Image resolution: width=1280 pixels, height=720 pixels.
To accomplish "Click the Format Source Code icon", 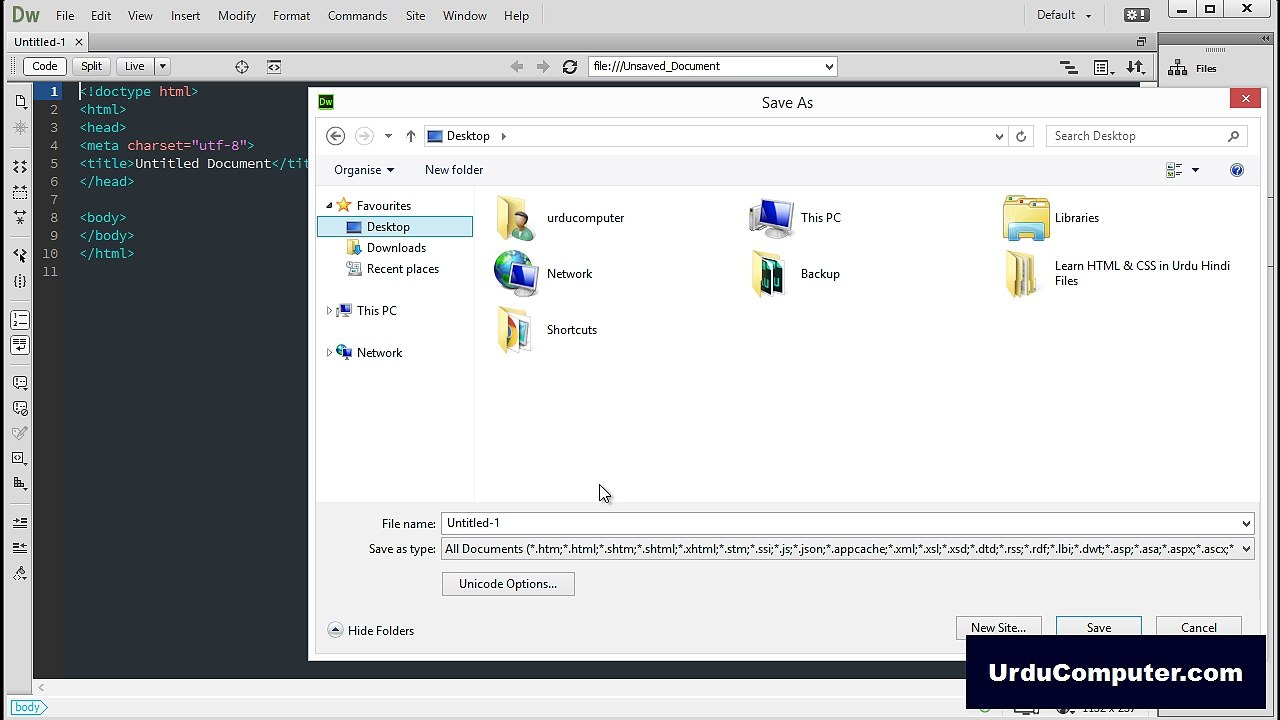I will click(x=20, y=573).
